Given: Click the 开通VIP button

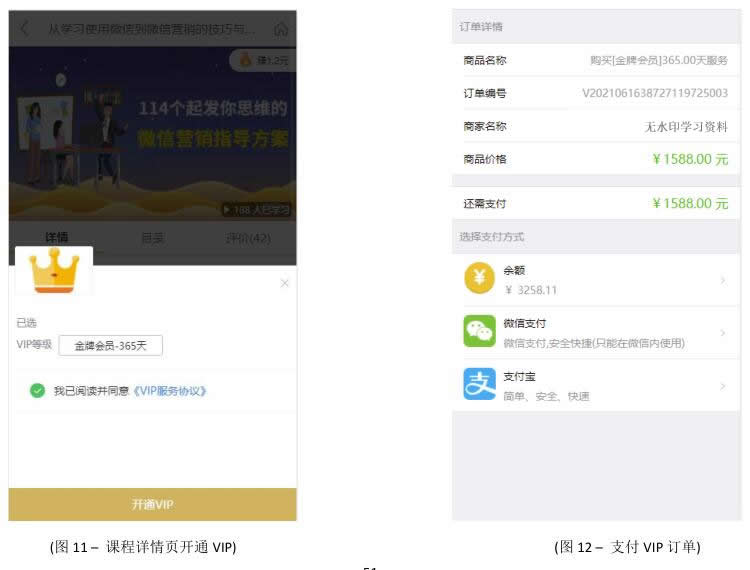Looking at the screenshot, I should pos(153,504).
